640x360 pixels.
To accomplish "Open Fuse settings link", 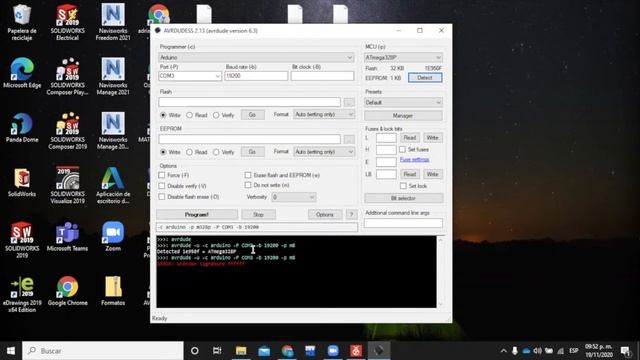I will coord(414,160).
